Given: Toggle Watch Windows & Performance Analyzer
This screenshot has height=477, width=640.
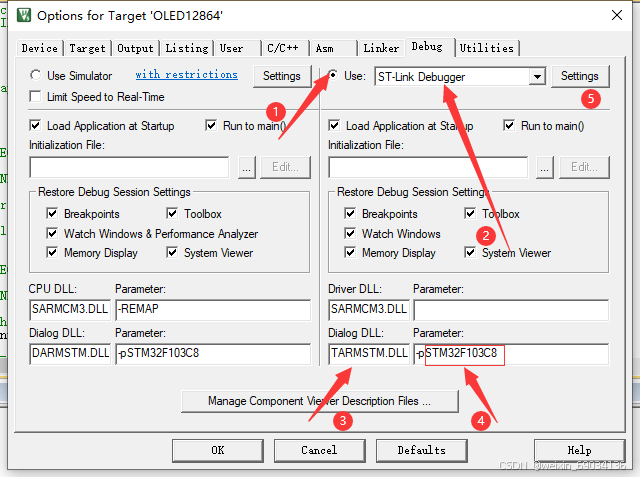Looking at the screenshot, I should pos(52,233).
